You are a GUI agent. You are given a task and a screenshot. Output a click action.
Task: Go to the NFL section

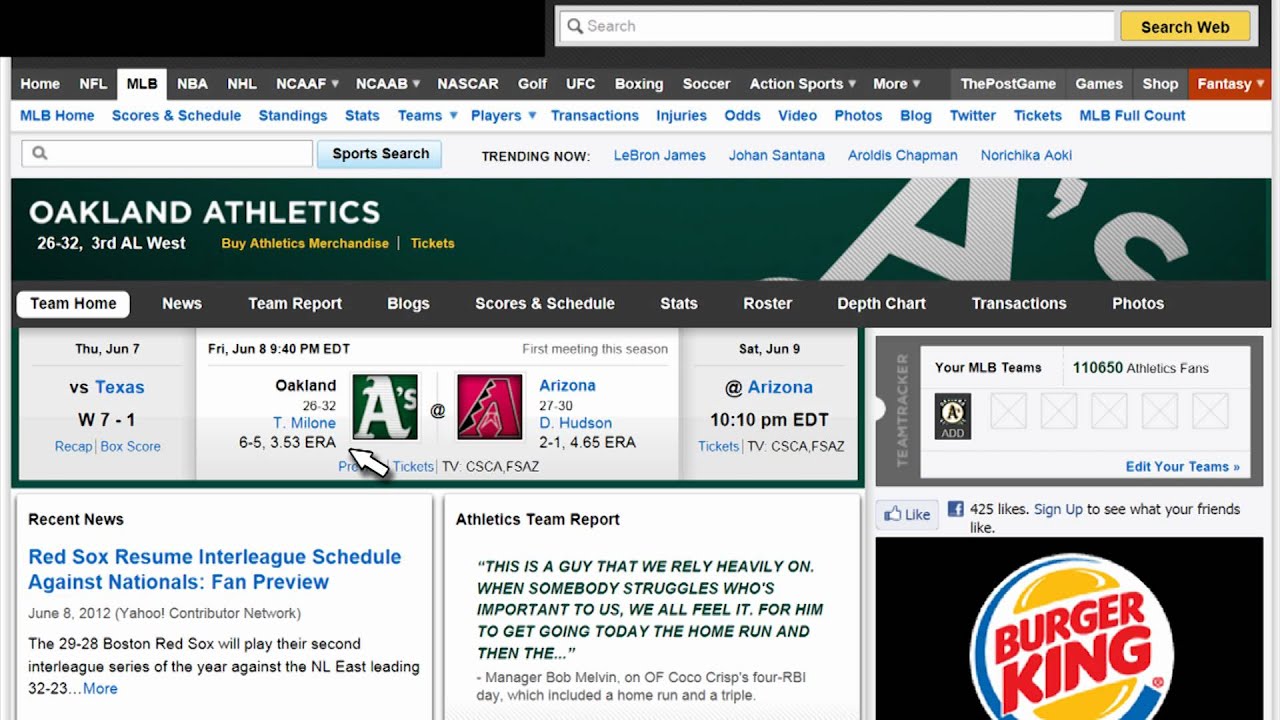coord(93,84)
